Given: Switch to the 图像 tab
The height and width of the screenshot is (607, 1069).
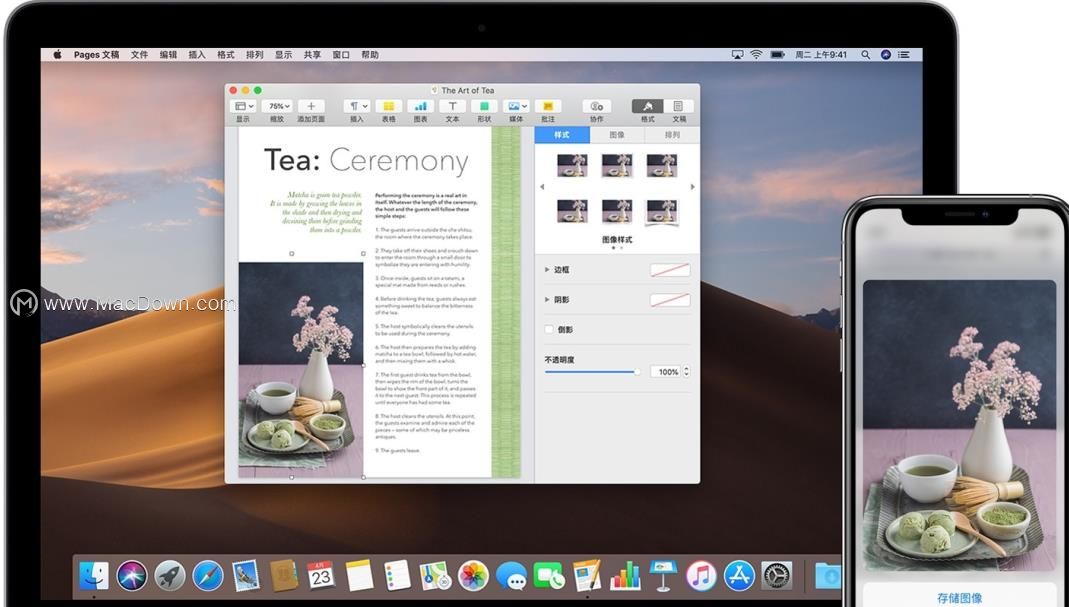Looking at the screenshot, I should click(617, 135).
